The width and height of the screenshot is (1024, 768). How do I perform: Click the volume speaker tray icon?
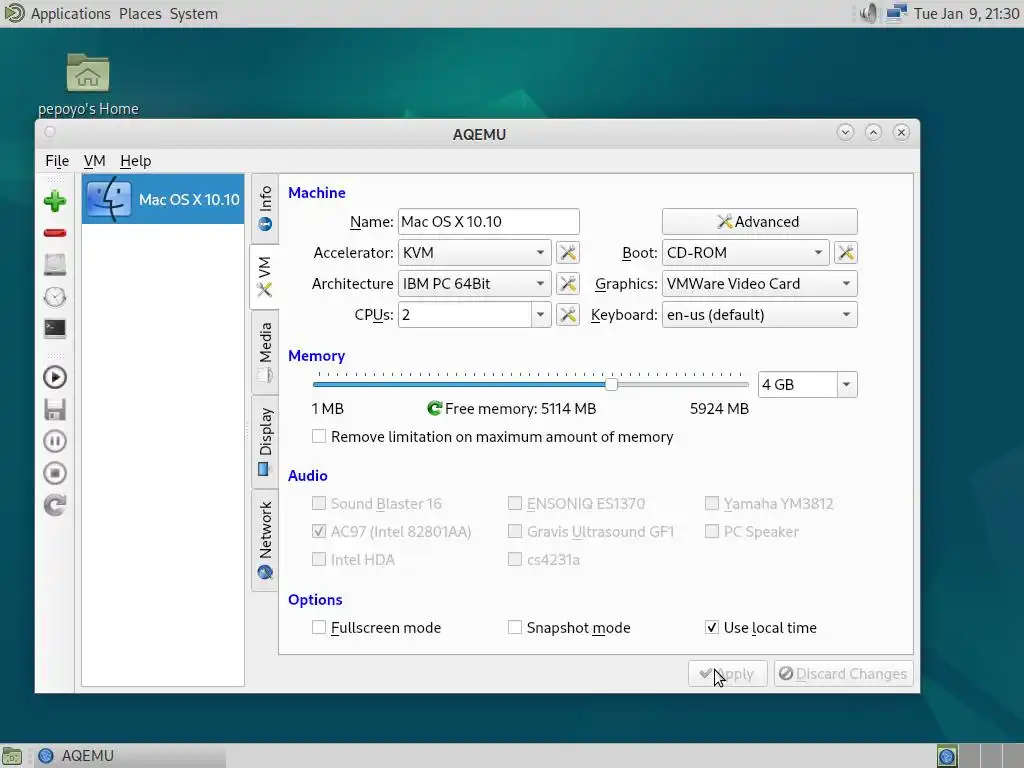tap(868, 13)
